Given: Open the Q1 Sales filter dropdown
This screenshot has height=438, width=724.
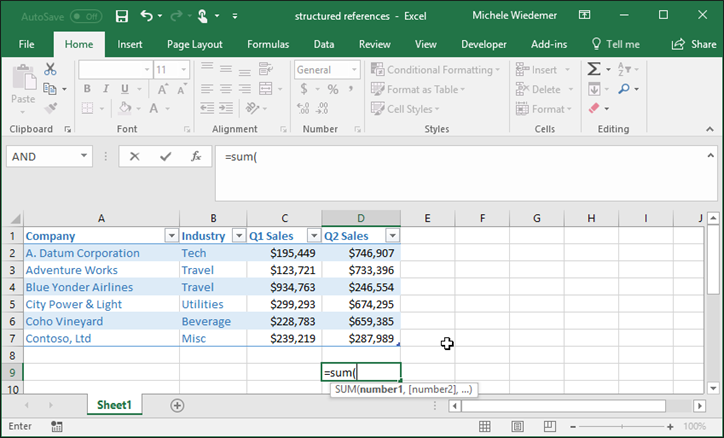Looking at the screenshot, I should (314, 236).
